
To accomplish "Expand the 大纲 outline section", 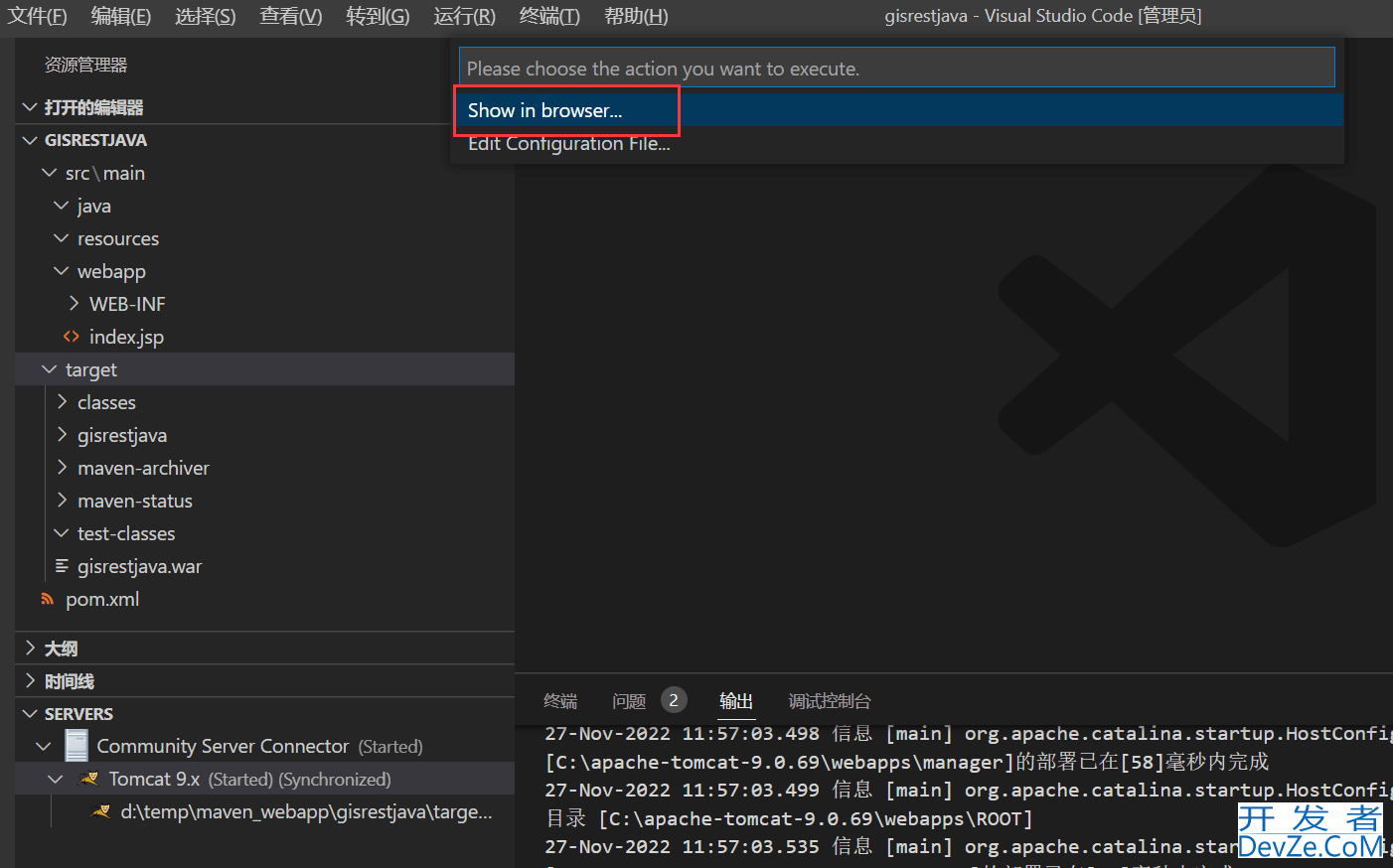I will coord(30,649).
